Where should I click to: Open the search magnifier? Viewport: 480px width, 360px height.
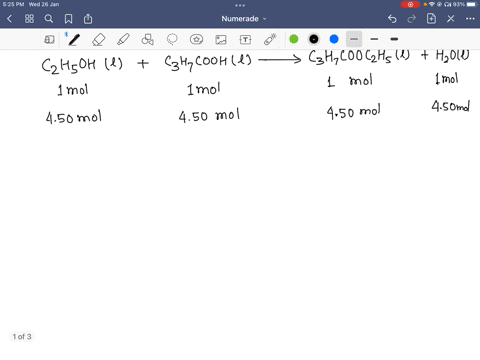[x=49, y=19]
